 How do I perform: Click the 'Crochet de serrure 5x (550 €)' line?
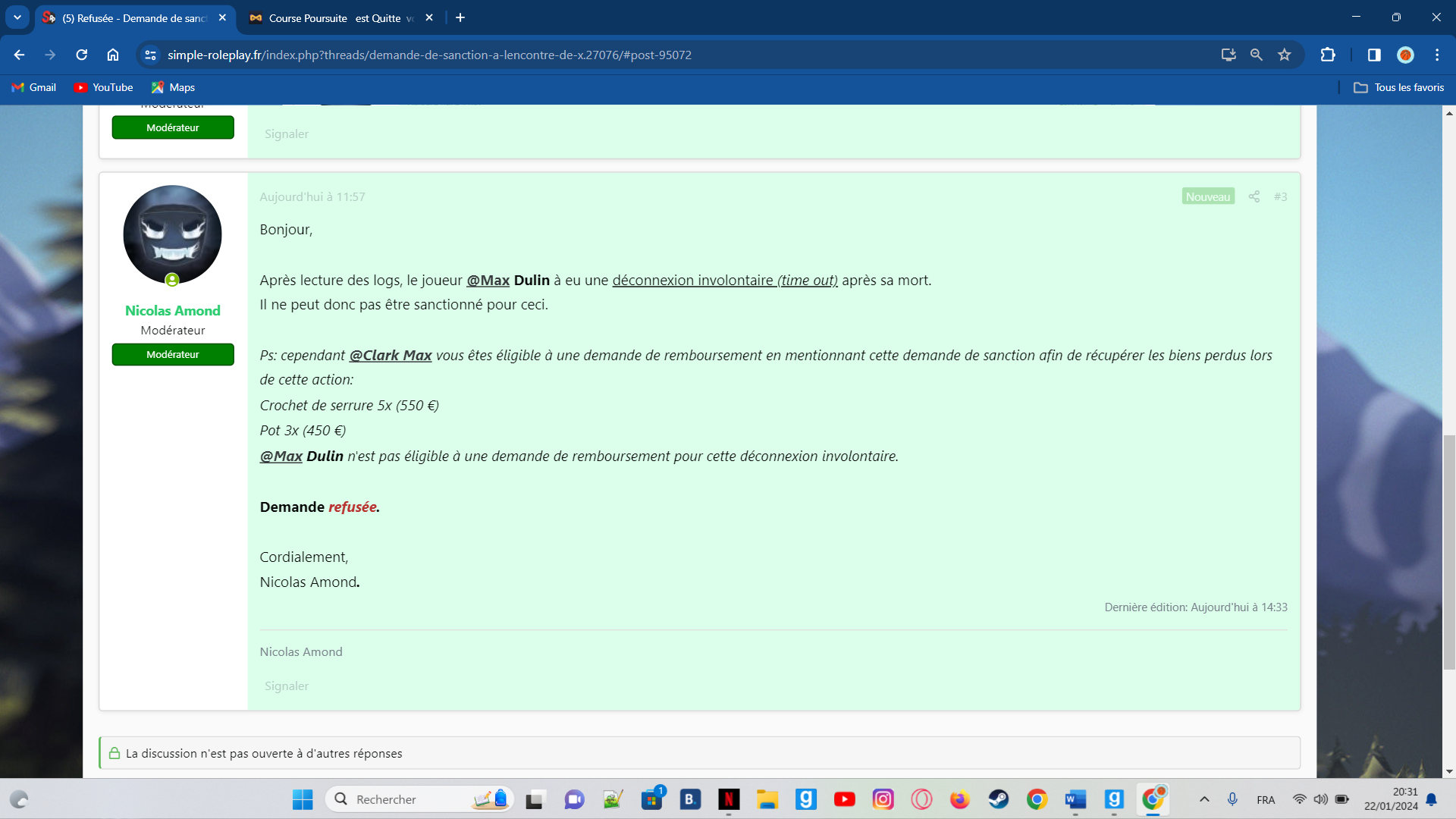pyautogui.click(x=350, y=405)
